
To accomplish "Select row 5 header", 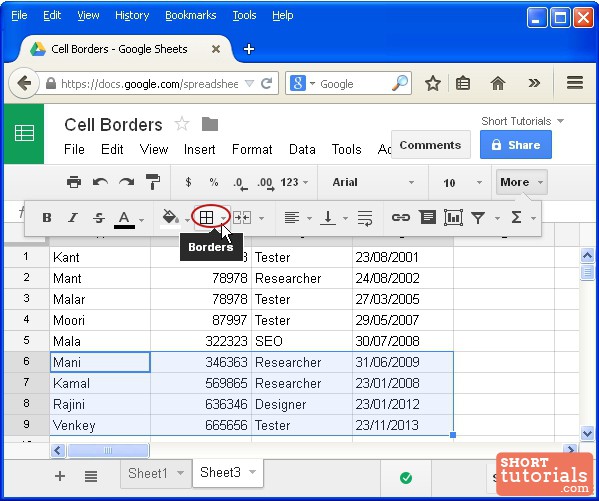I will pyautogui.click(x=26, y=341).
